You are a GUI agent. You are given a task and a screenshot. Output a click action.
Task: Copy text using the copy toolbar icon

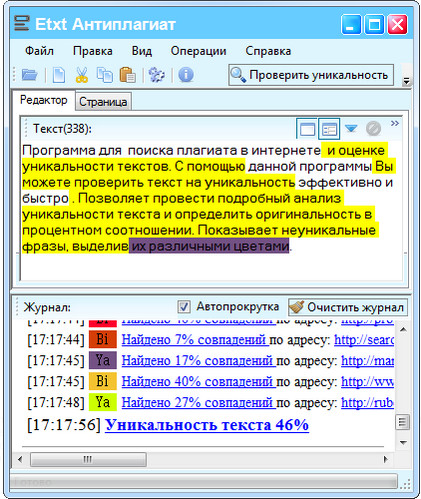[104, 75]
